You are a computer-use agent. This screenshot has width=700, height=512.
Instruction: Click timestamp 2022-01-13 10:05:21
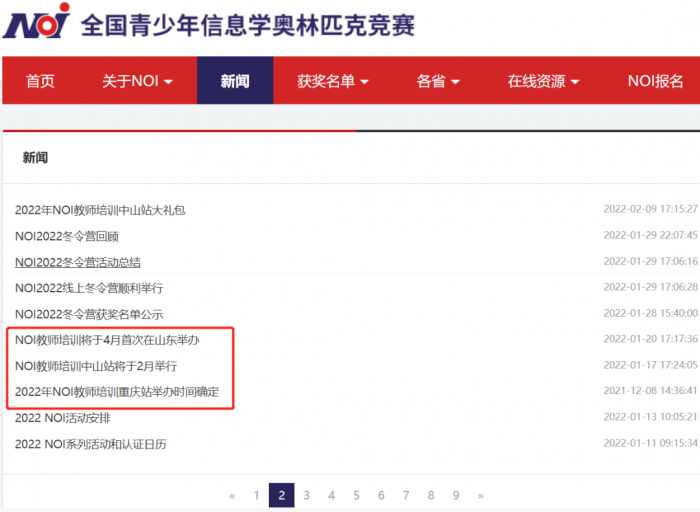click(x=650, y=417)
